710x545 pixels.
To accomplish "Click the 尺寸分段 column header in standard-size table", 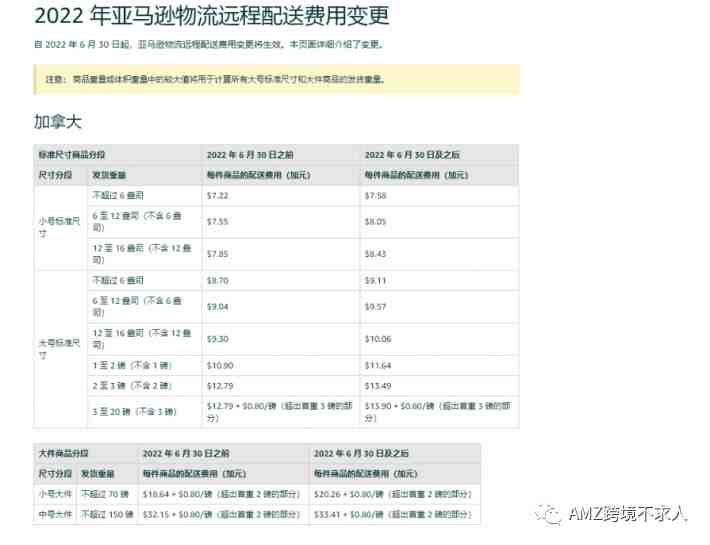I will [x=55, y=175].
